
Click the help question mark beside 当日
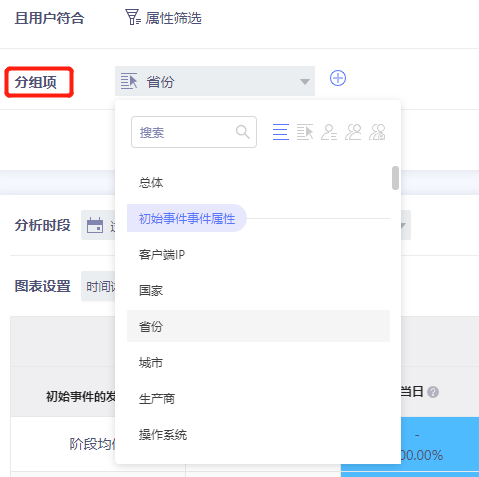433,392
